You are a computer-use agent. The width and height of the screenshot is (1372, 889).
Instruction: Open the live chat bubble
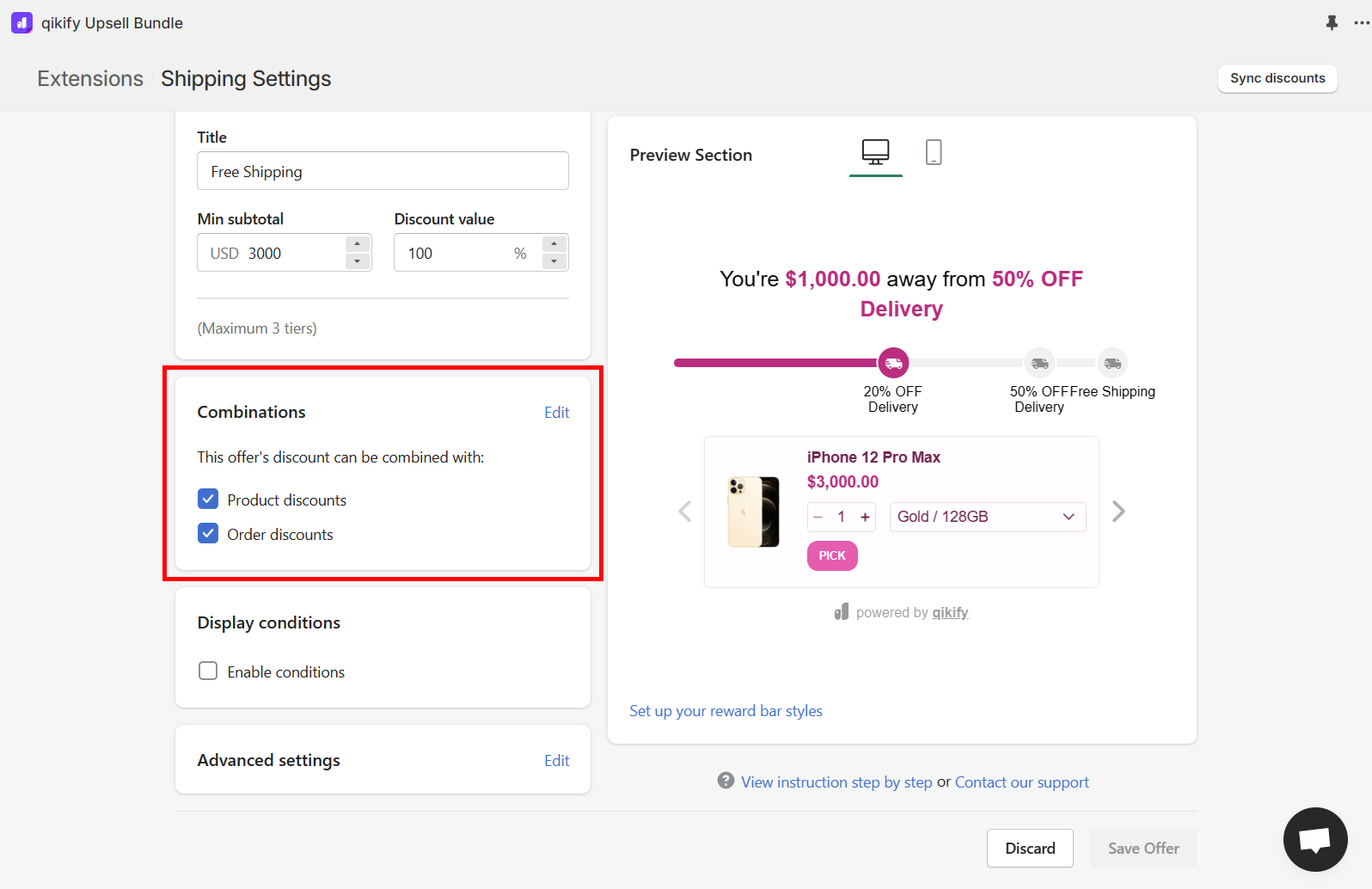[1315, 839]
